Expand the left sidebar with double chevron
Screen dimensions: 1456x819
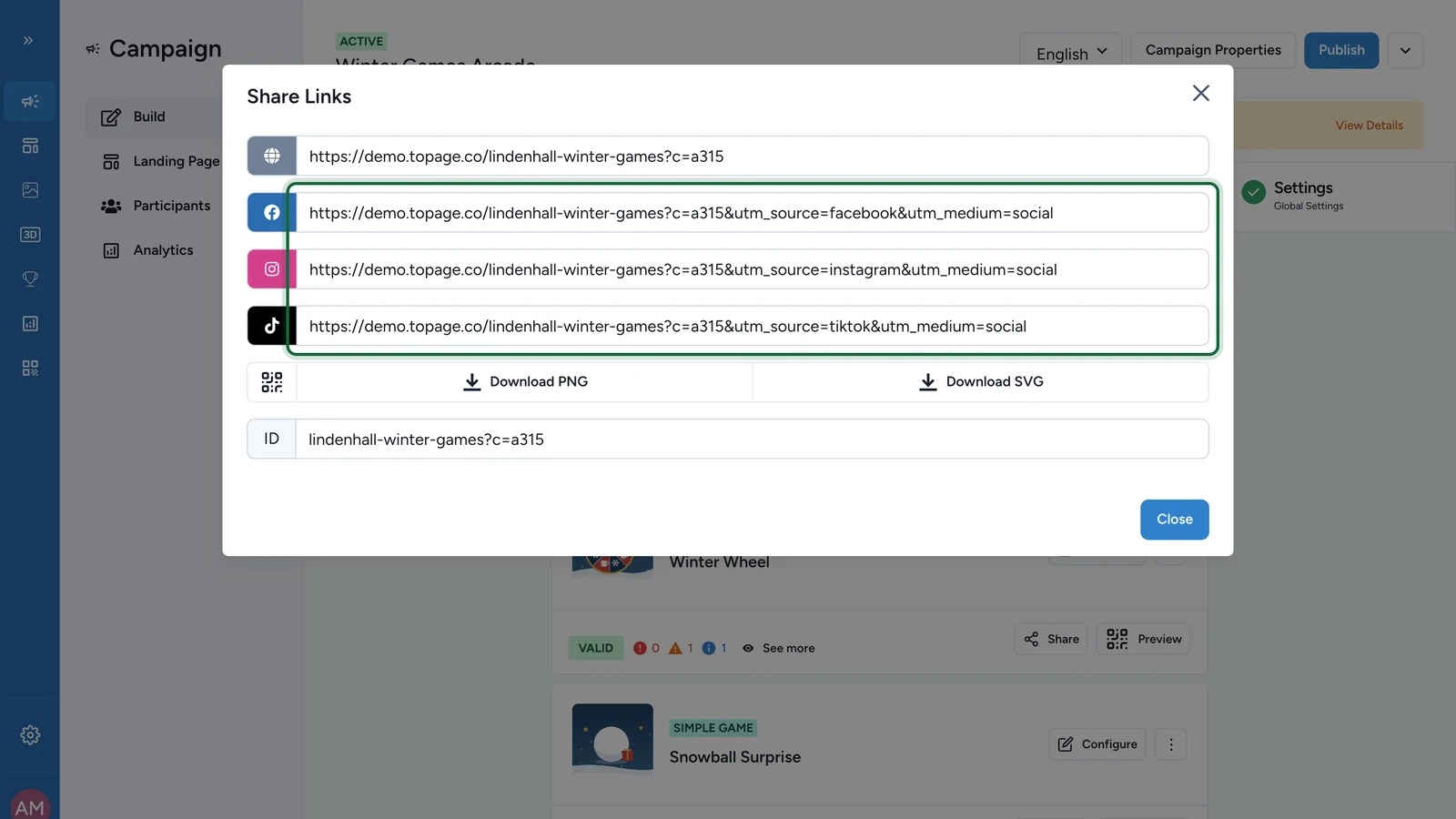[x=29, y=40]
